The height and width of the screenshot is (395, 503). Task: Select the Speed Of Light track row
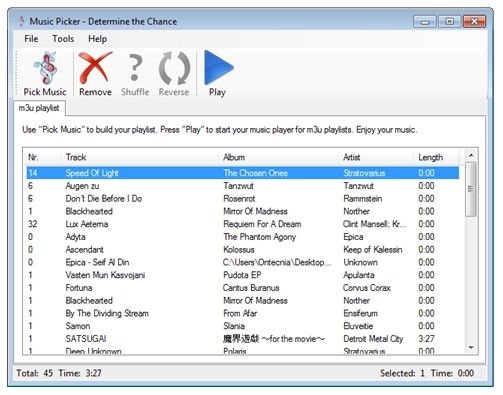243,173
